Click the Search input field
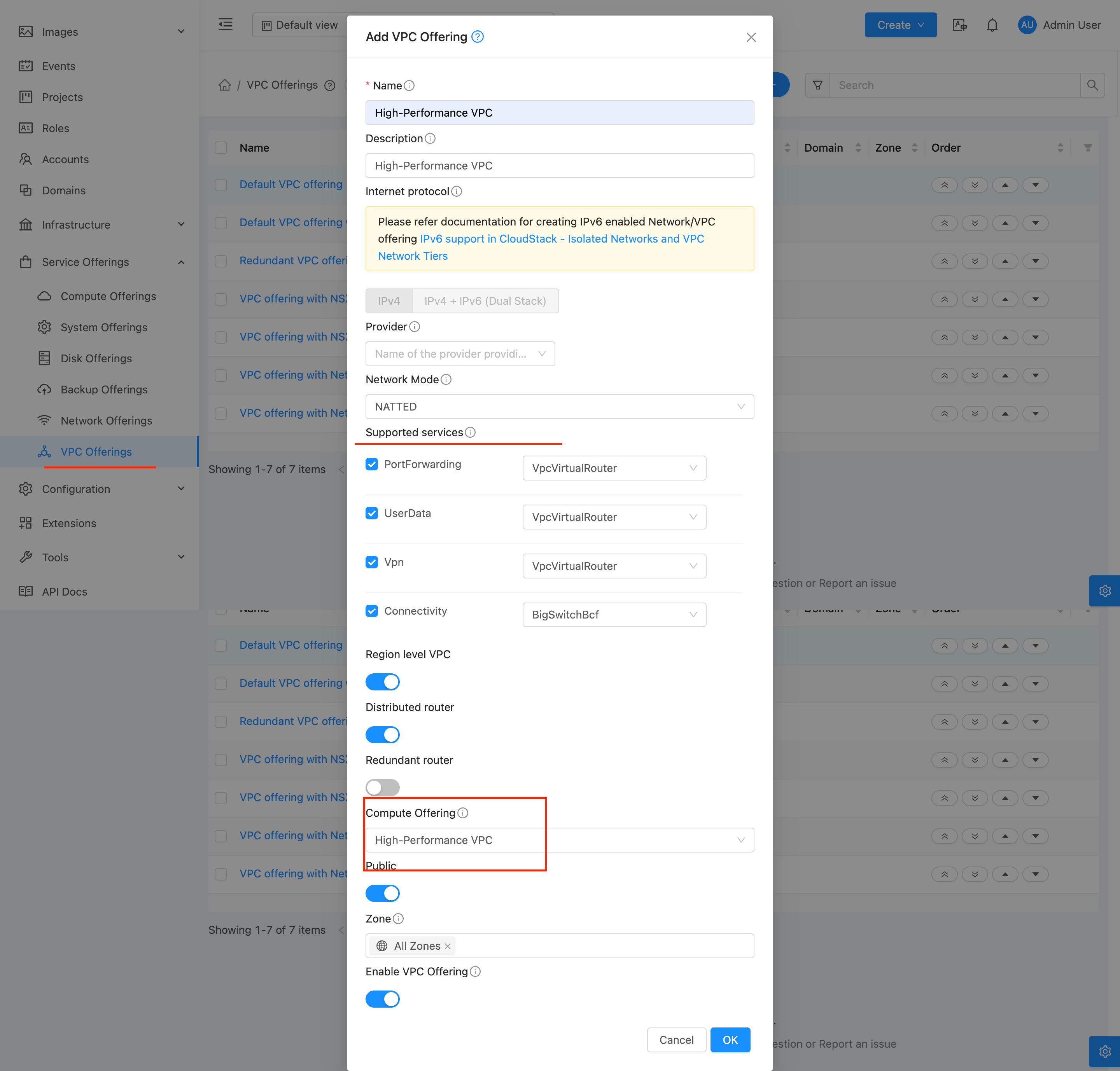 coord(954,85)
